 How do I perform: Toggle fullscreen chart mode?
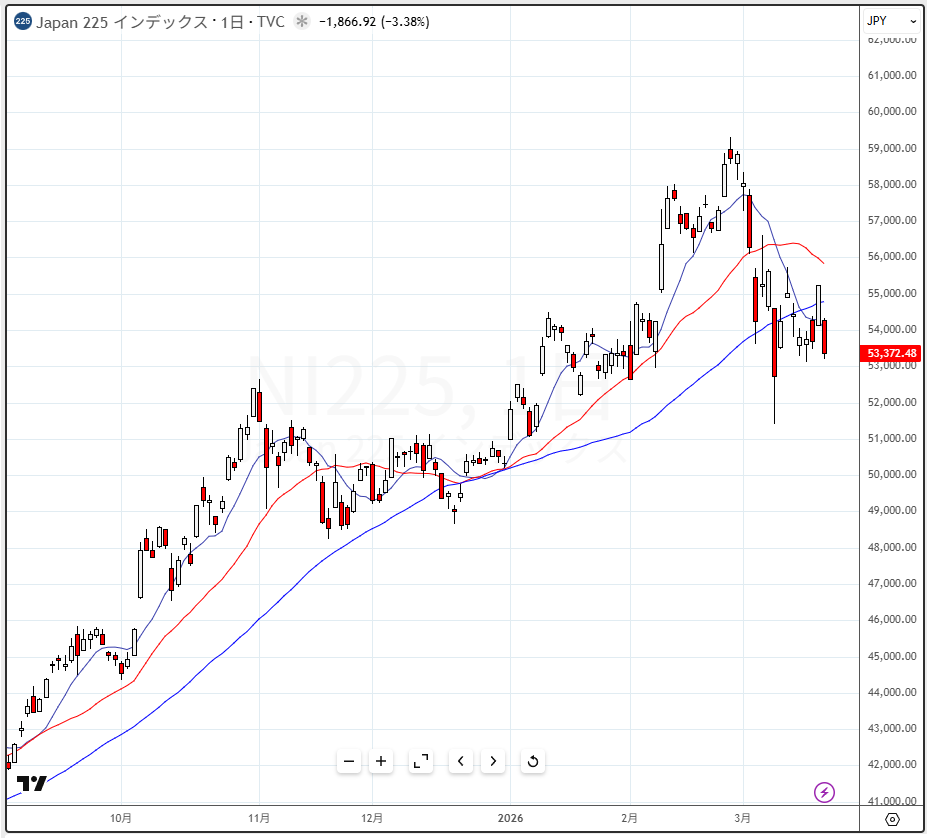pos(421,761)
